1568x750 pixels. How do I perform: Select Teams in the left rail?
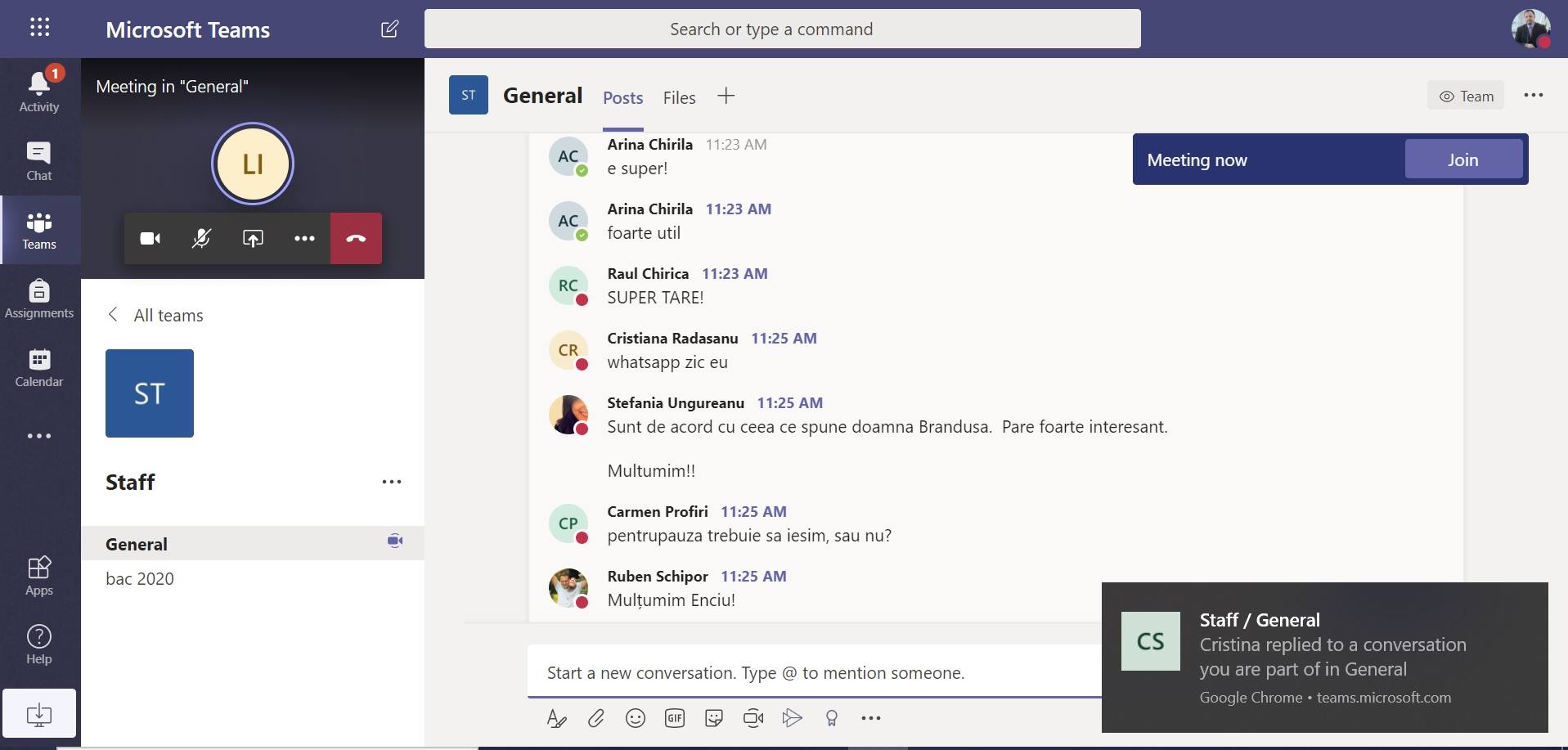click(x=39, y=230)
